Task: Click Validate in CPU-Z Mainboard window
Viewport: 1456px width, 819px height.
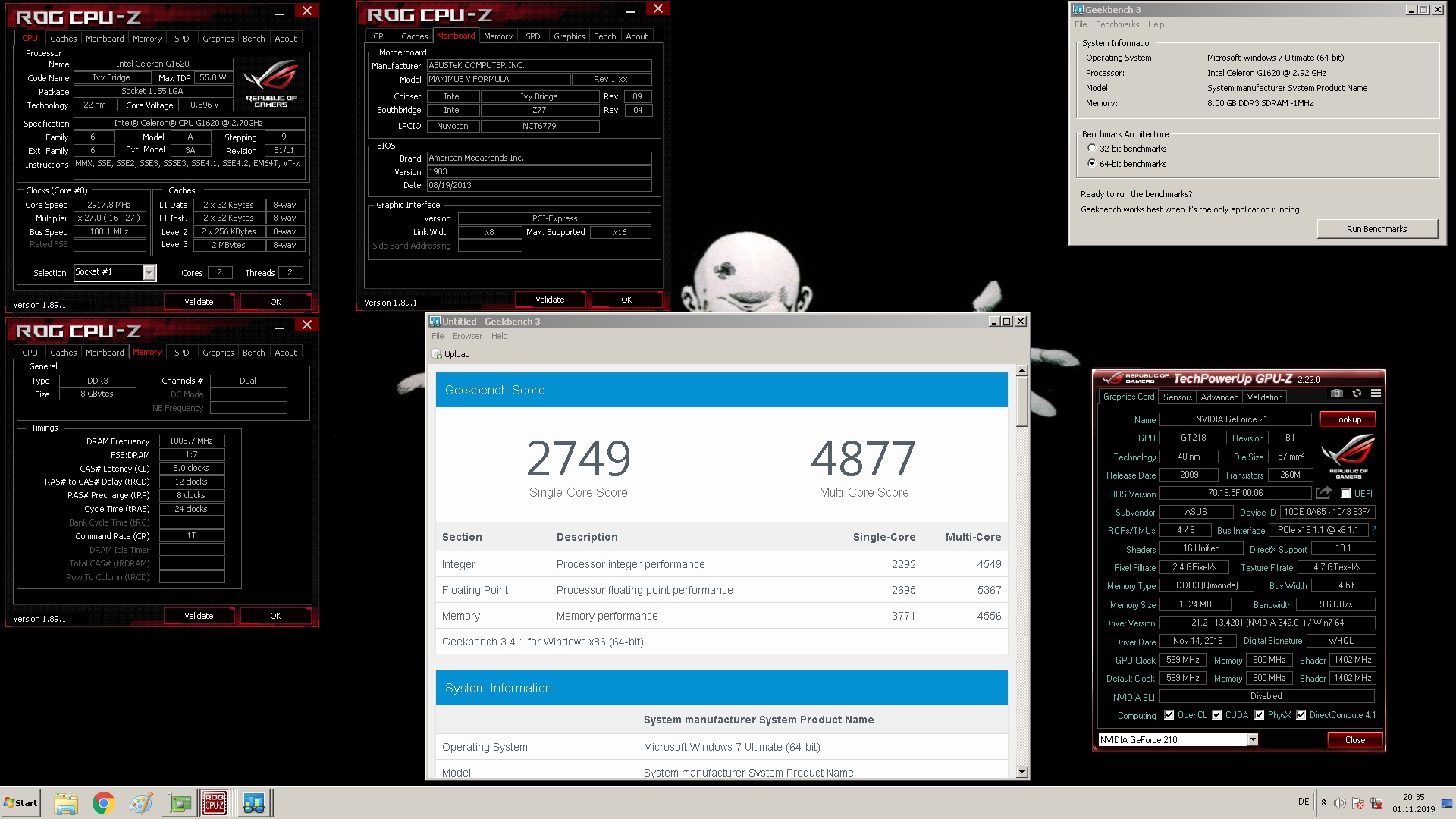Action: (550, 300)
